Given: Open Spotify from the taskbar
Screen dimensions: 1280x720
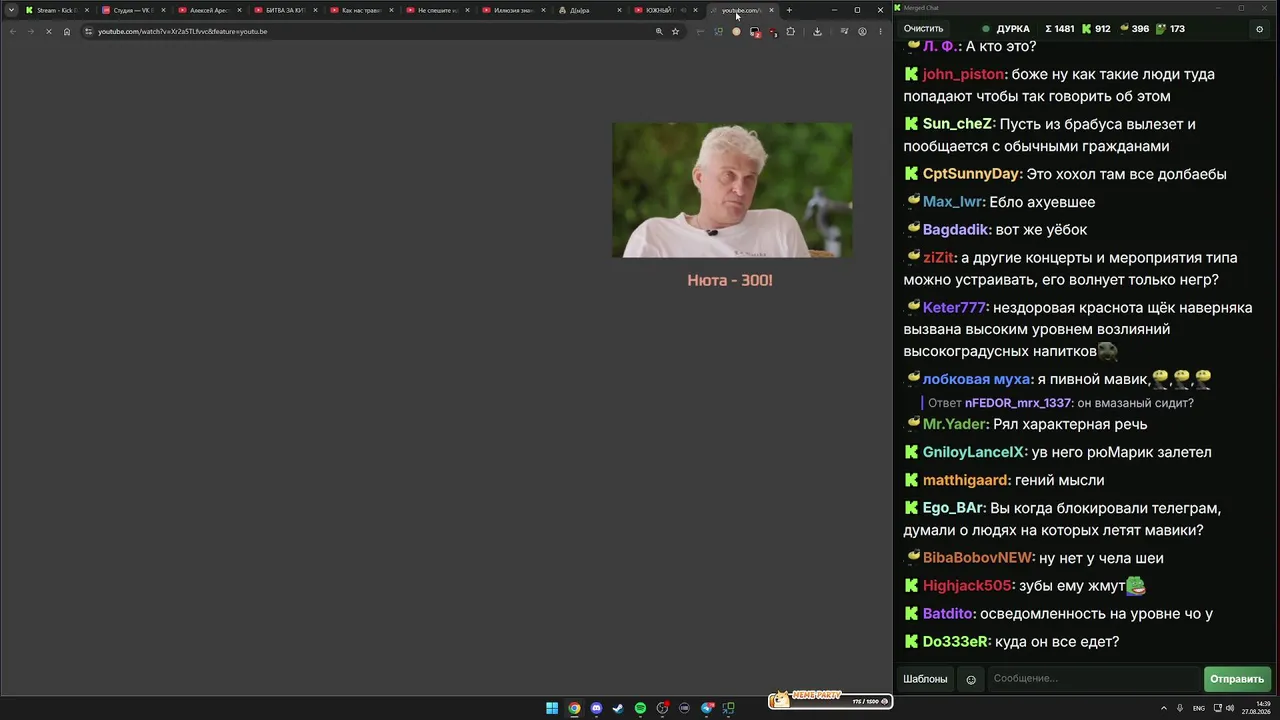Looking at the screenshot, I should [x=640, y=708].
